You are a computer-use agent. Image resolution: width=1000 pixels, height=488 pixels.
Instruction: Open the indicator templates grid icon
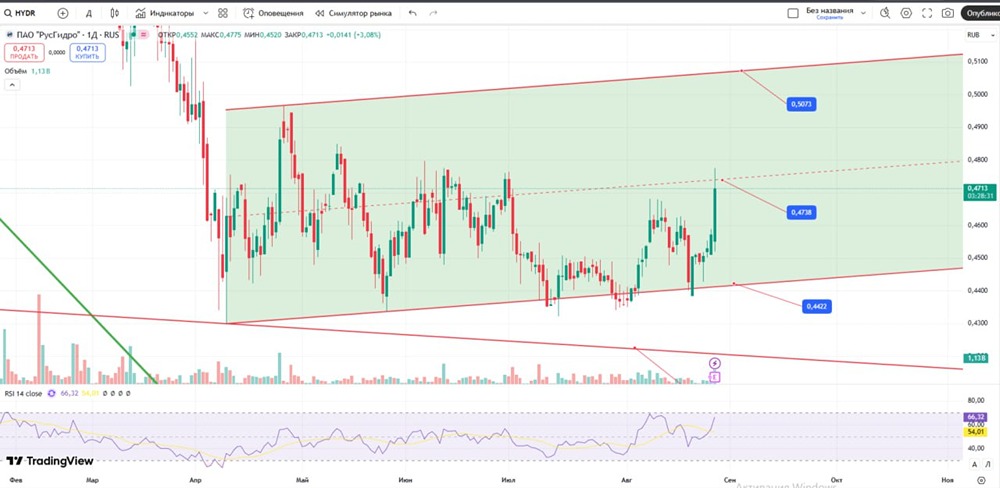(x=223, y=13)
